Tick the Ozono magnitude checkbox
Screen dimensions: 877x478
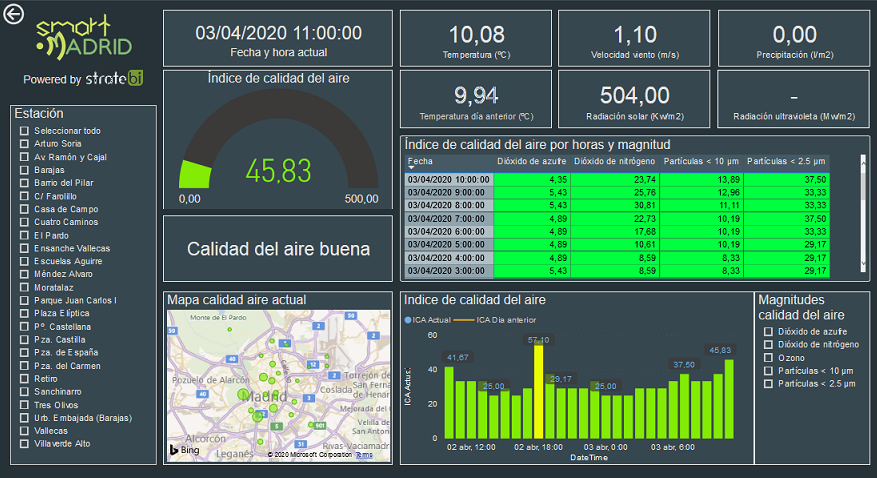pyautogui.click(x=768, y=357)
